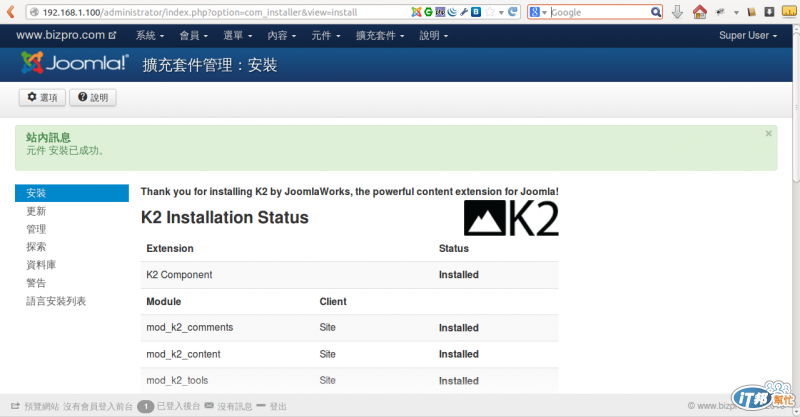The height and width of the screenshot is (417, 800).
Task: Open the downloads arrow icon
Action: (677, 12)
